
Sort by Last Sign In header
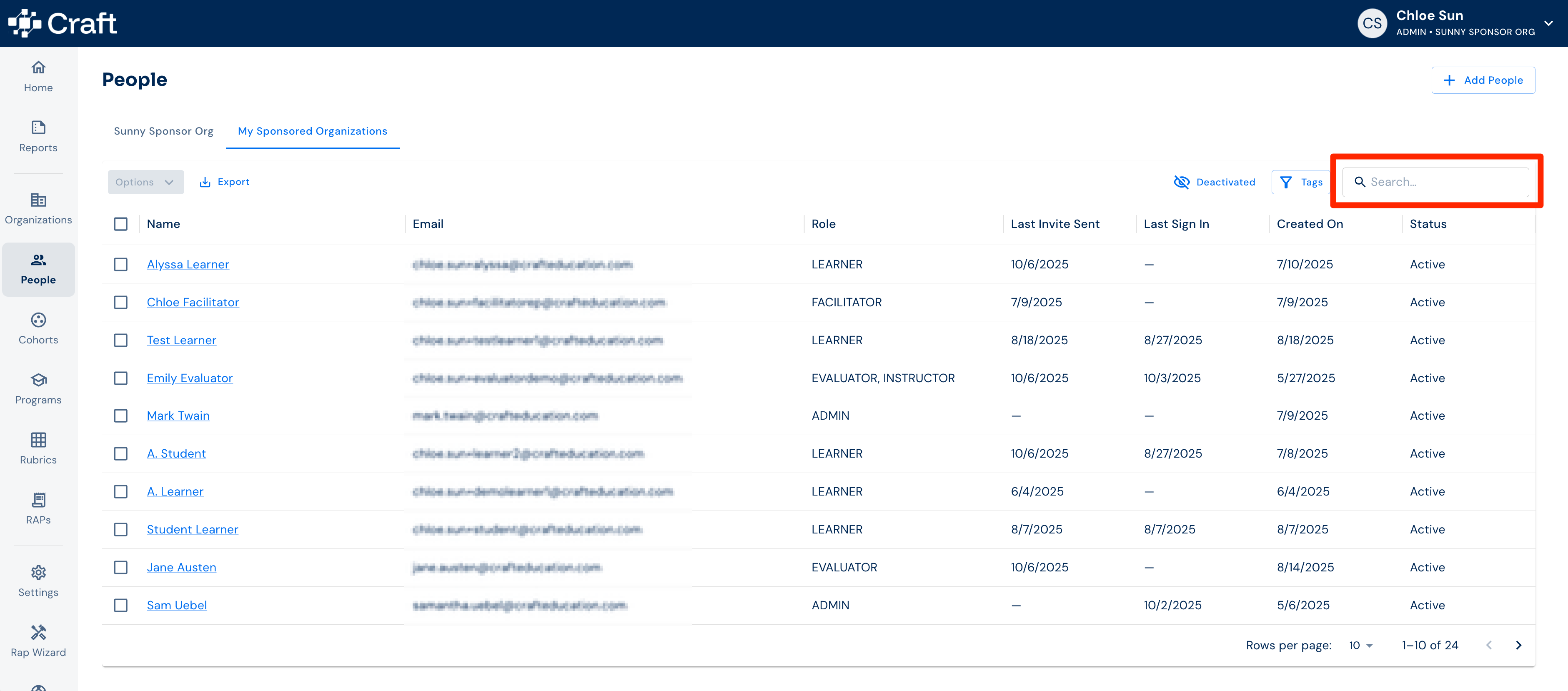[1176, 224]
